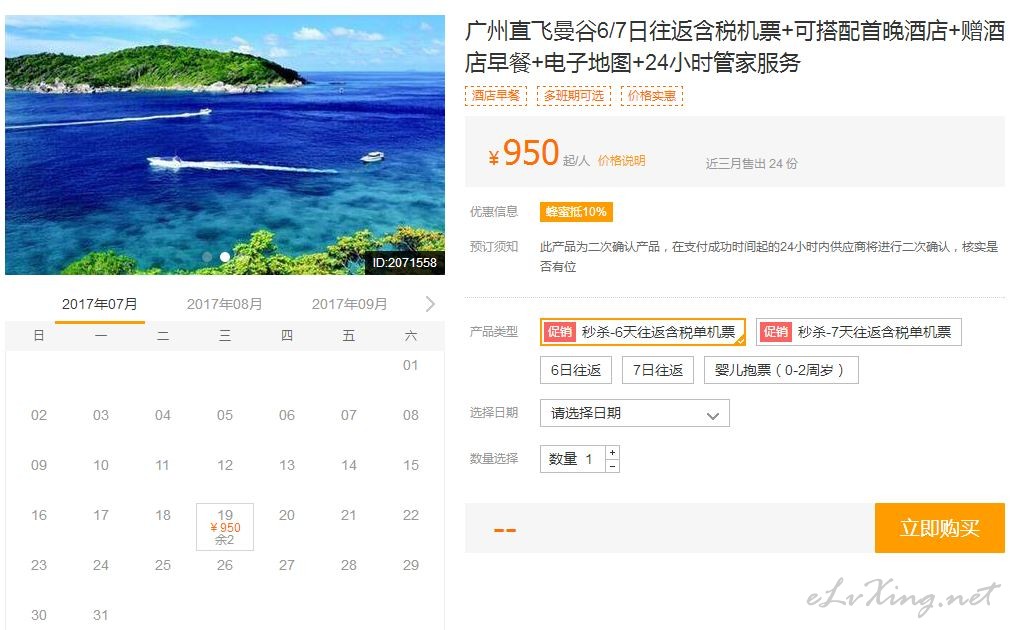The height and width of the screenshot is (630, 1011).
Task: Choose the 6日往返 option
Action: click(x=576, y=370)
